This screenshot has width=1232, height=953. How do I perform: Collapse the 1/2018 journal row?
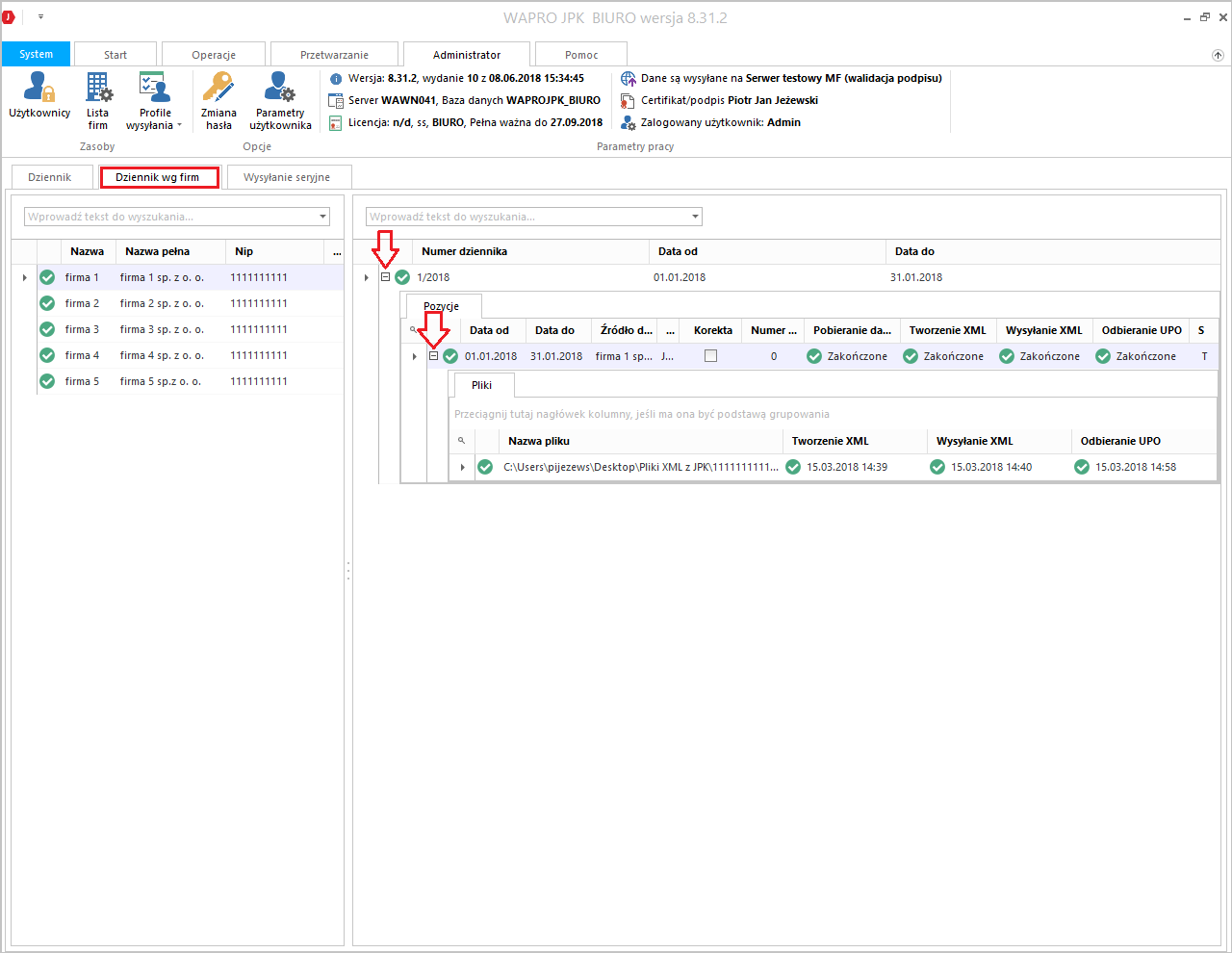385,277
